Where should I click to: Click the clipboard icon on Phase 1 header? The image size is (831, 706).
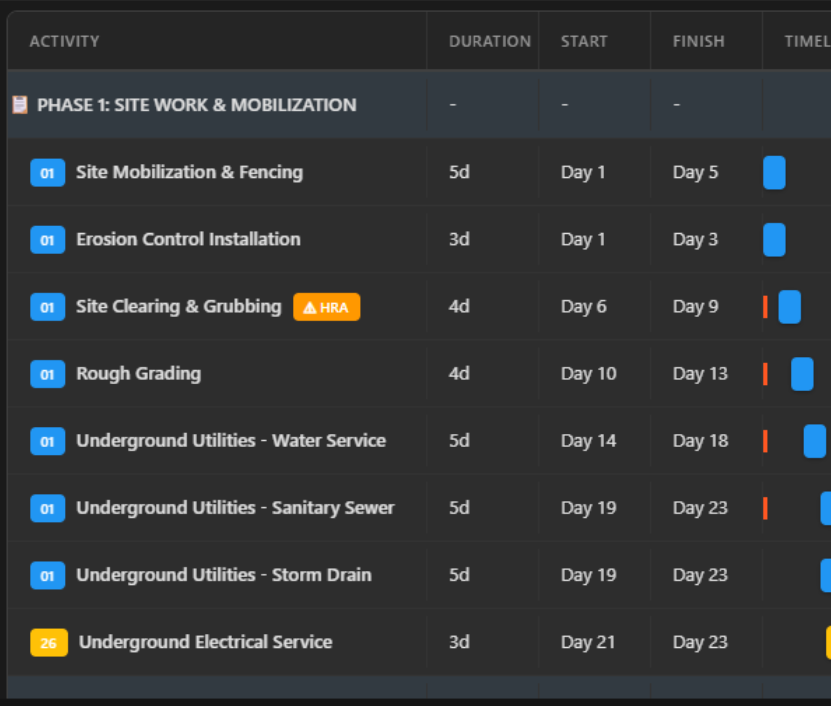(22, 104)
